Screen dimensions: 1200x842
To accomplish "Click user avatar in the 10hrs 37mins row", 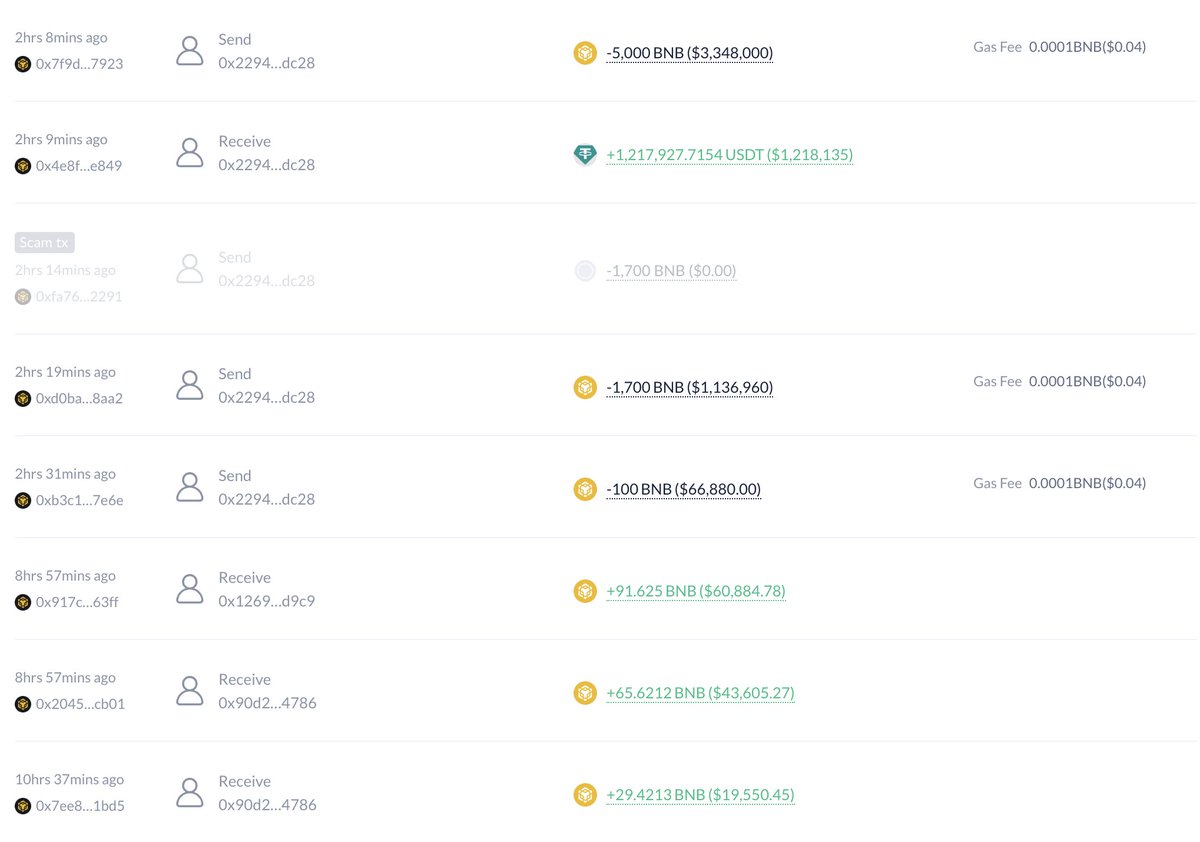I will 190,793.
